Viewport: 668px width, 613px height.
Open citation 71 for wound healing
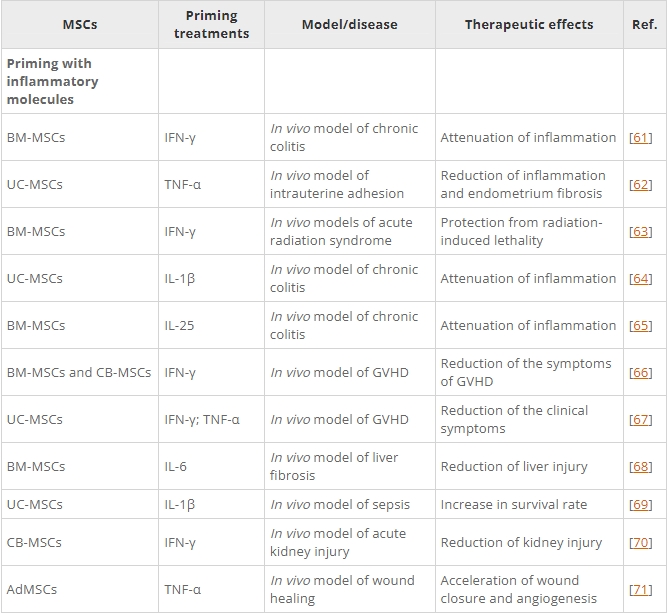(640, 589)
